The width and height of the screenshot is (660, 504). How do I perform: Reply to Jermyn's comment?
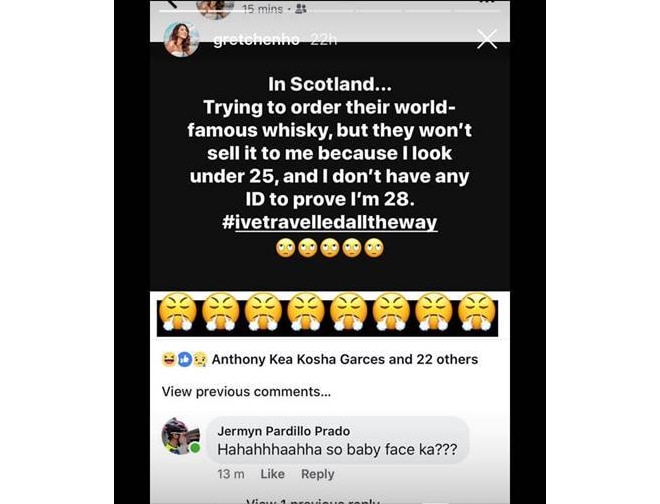click(x=318, y=474)
